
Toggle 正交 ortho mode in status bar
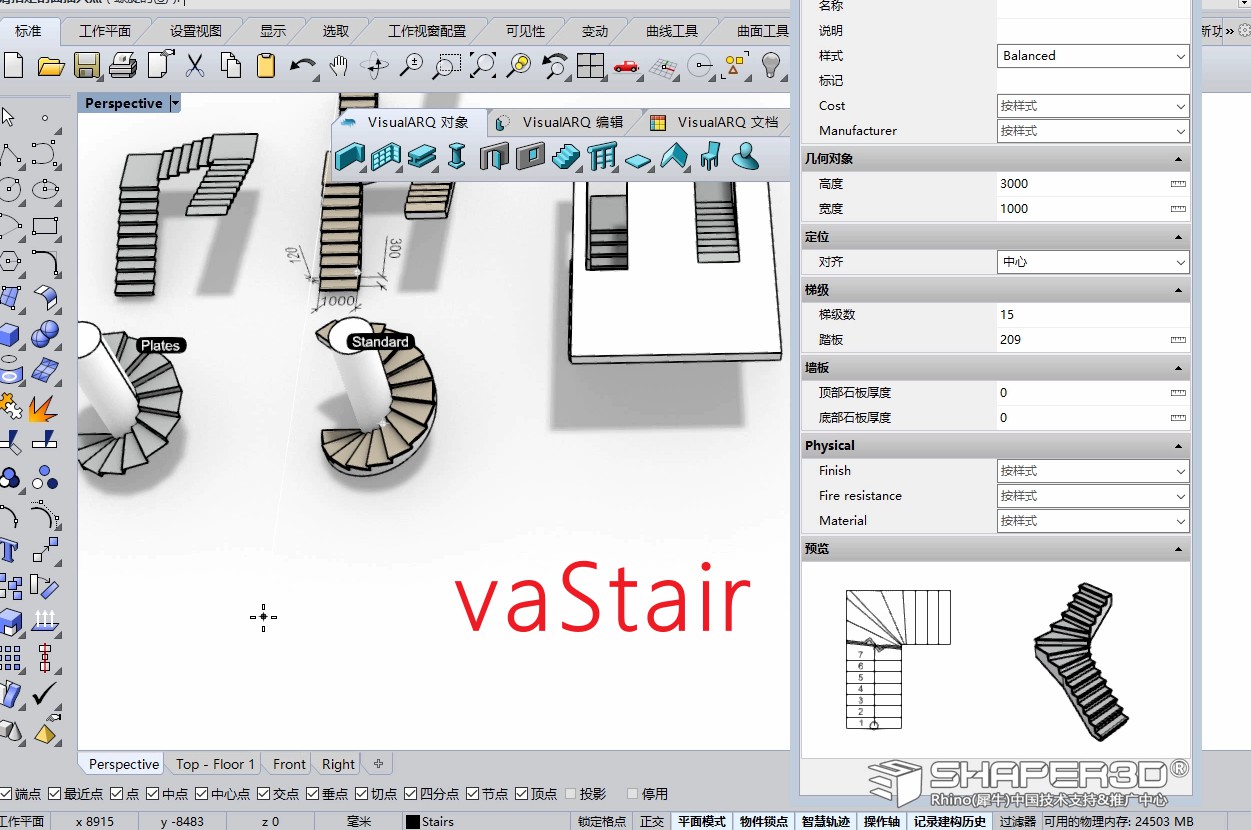click(652, 821)
